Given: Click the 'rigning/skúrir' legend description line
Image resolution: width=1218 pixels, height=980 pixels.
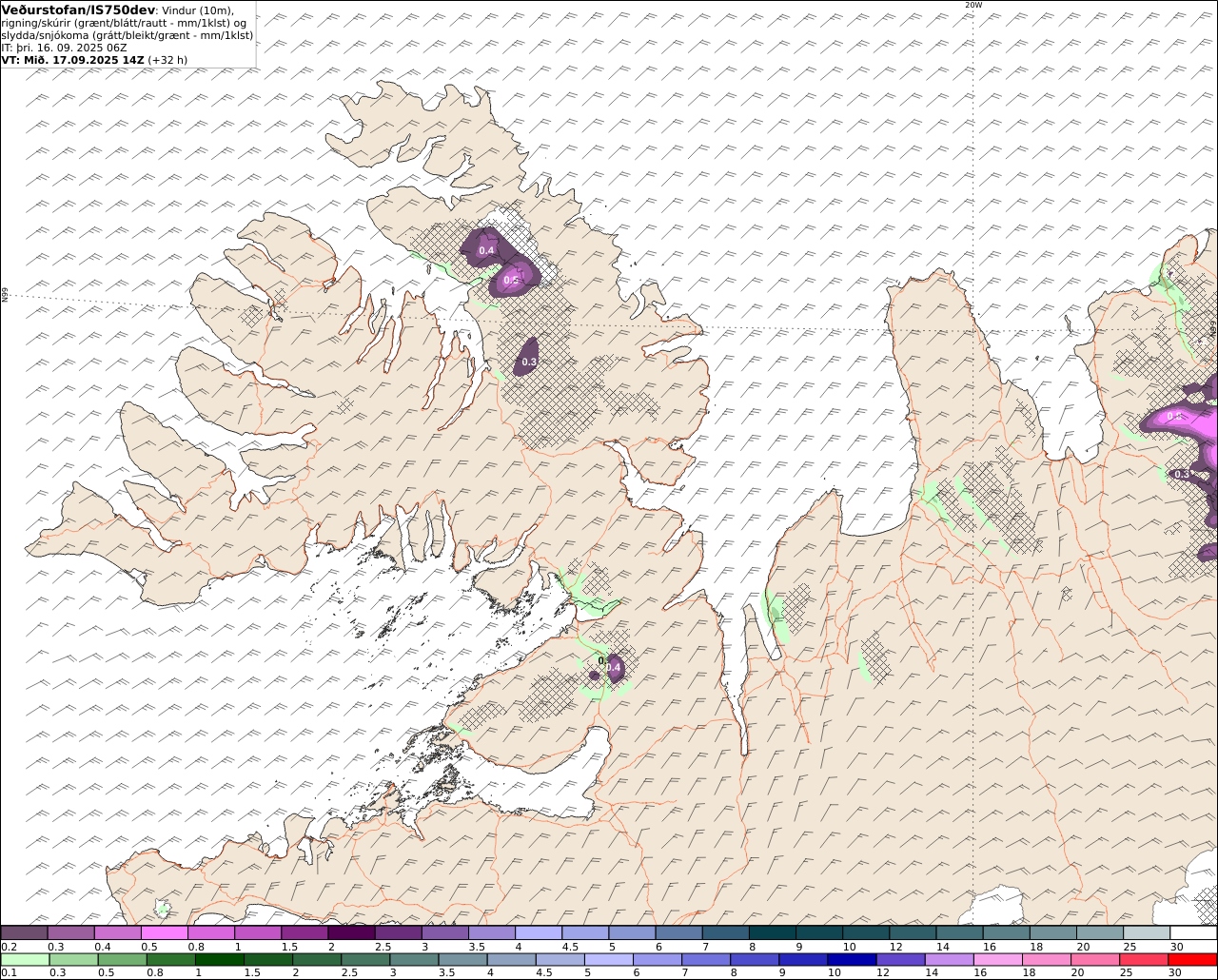Looking at the screenshot, I should [x=125, y=23].
